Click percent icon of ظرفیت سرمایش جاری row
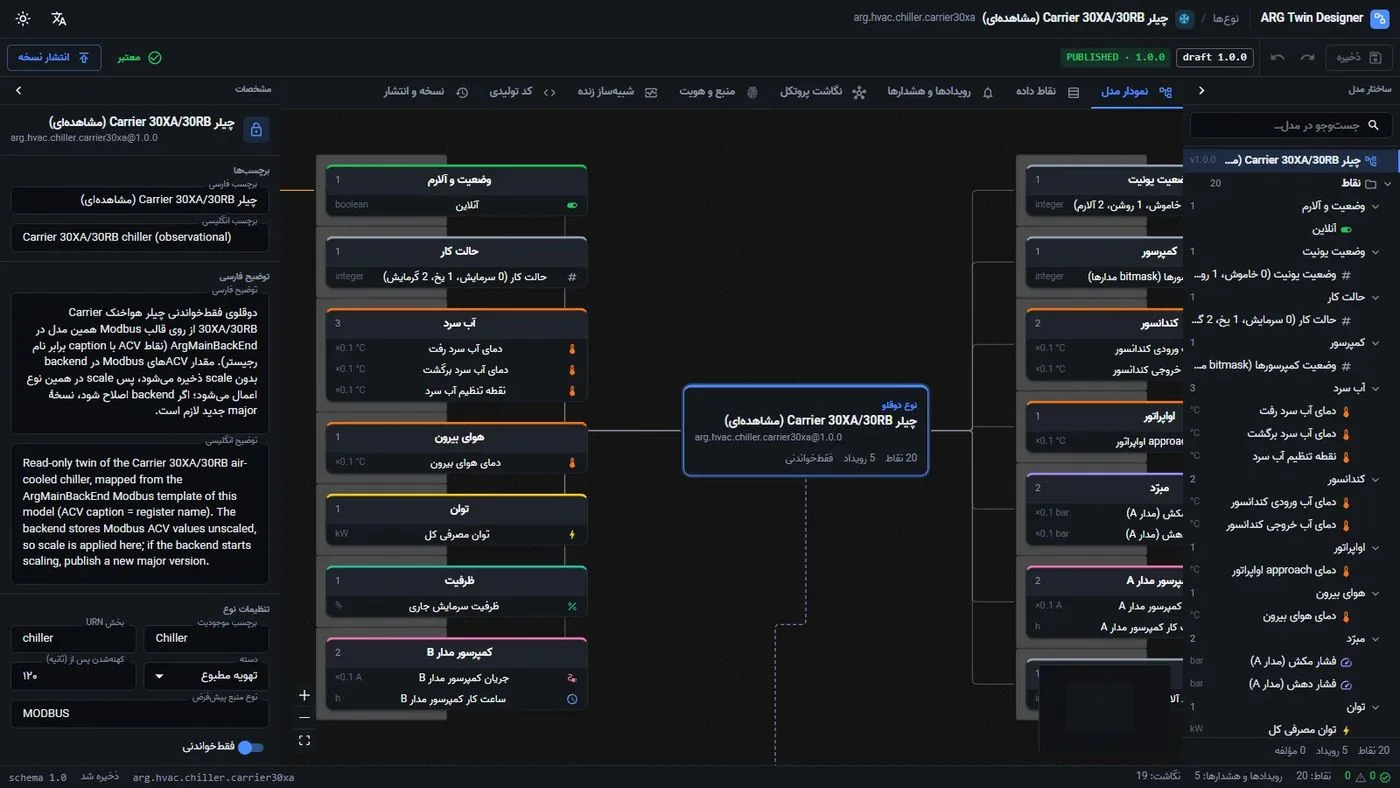Viewport: 1400px width, 788px height. 572,606
